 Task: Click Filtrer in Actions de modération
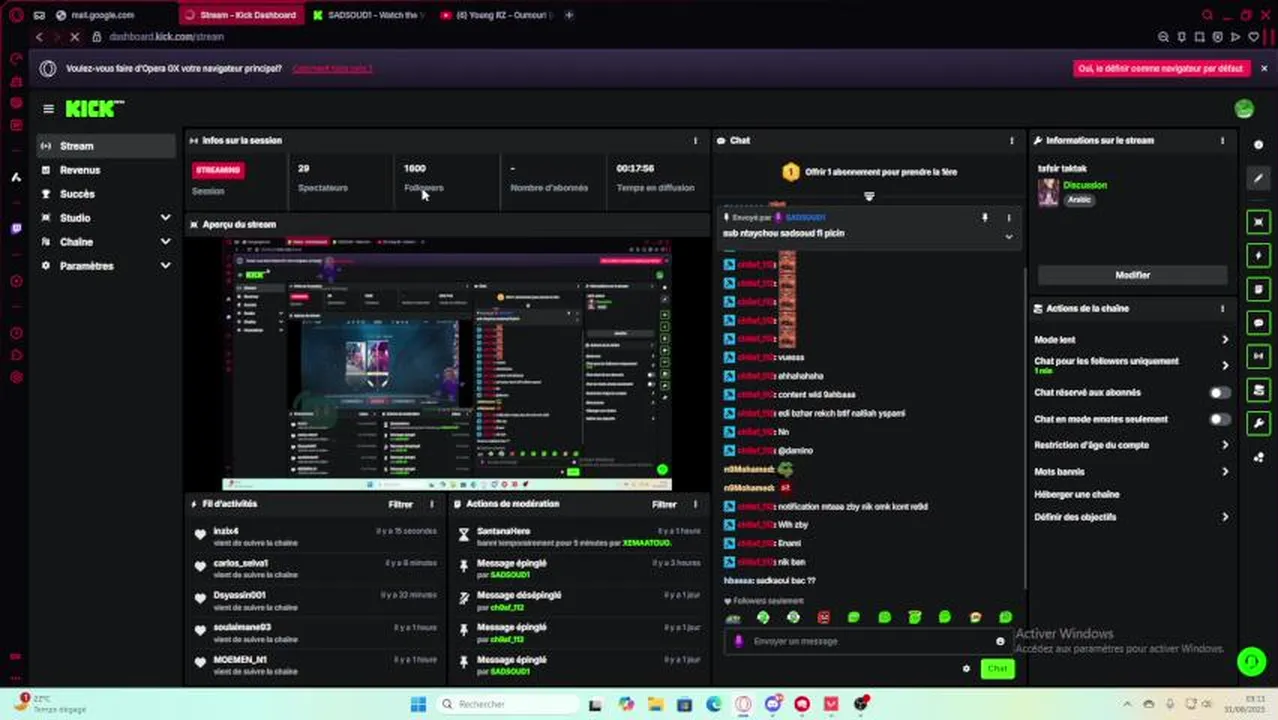pyautogui.click(x=664, y=504)
